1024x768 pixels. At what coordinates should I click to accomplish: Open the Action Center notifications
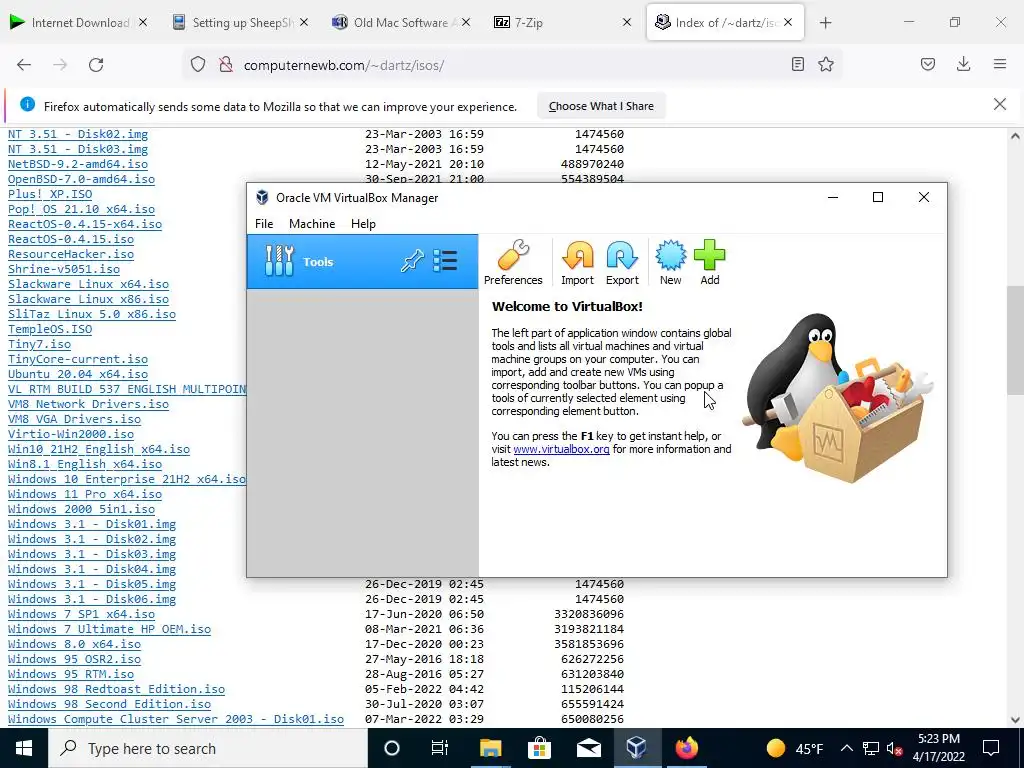[991, 748]
